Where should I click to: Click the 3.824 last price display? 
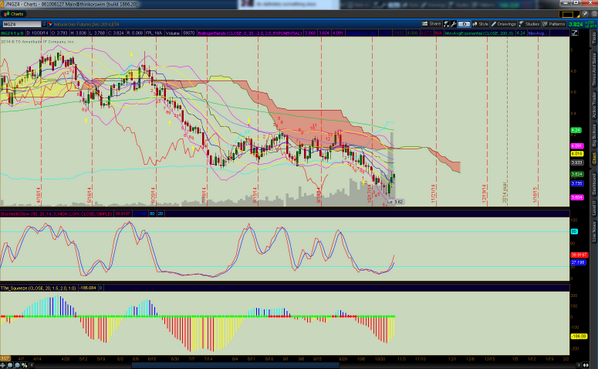pyautogui.click(x=575, y=24)
